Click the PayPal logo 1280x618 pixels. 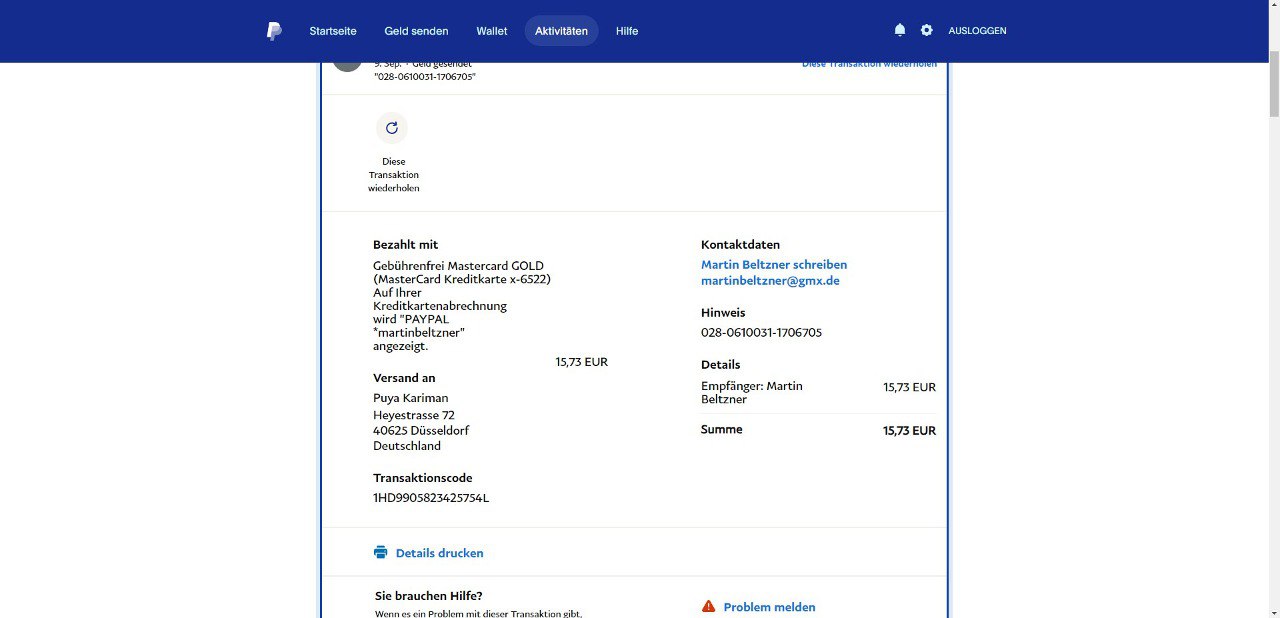tap(274, 31)
